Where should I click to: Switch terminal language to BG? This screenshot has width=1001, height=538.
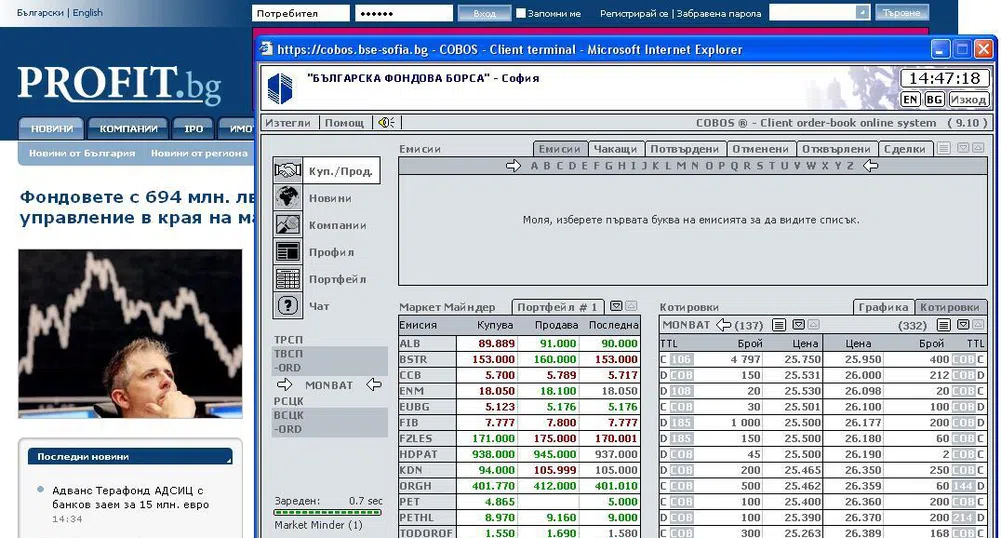click(x=934, y=99)
